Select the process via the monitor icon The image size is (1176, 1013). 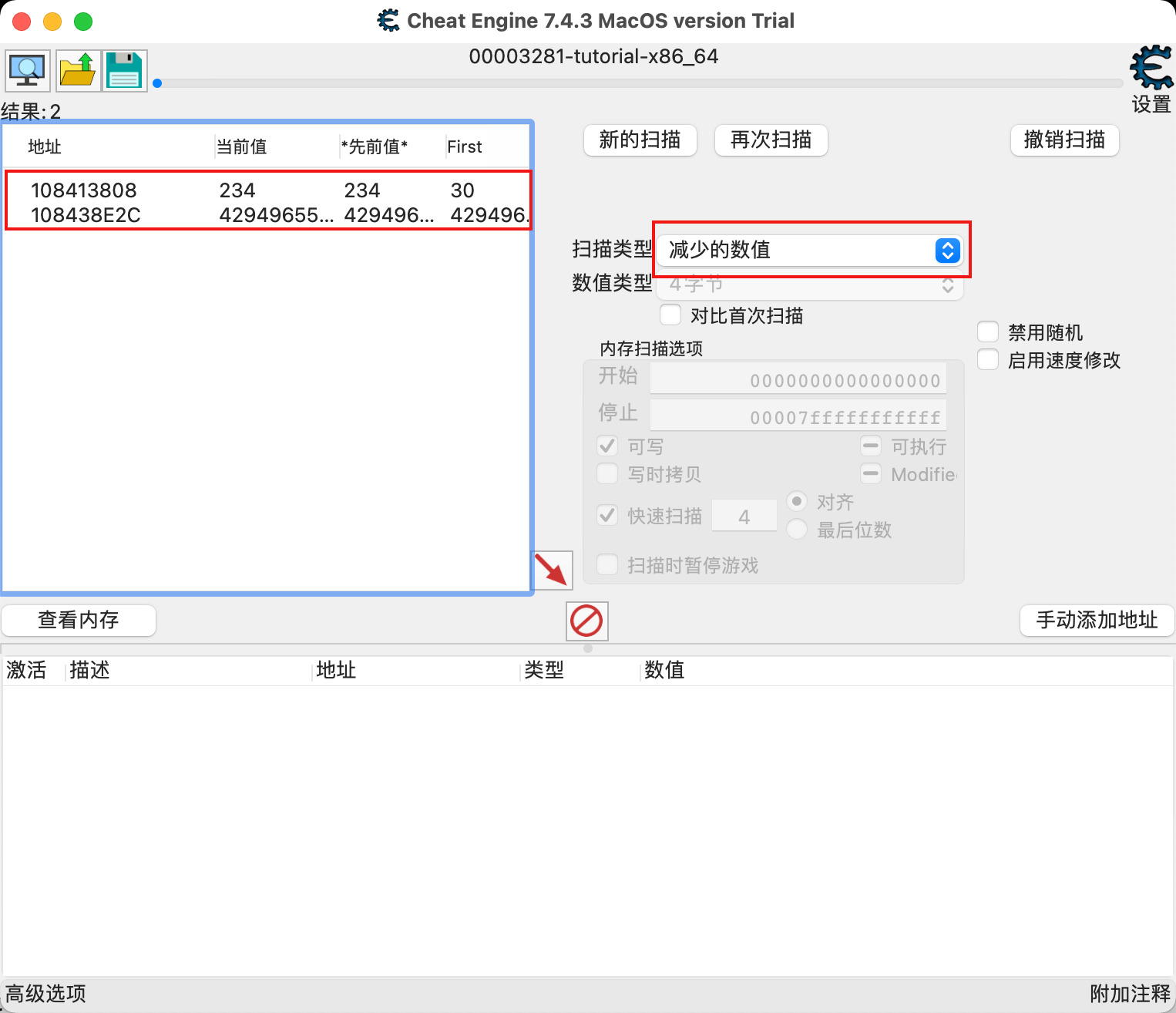(x=27, y=70)
